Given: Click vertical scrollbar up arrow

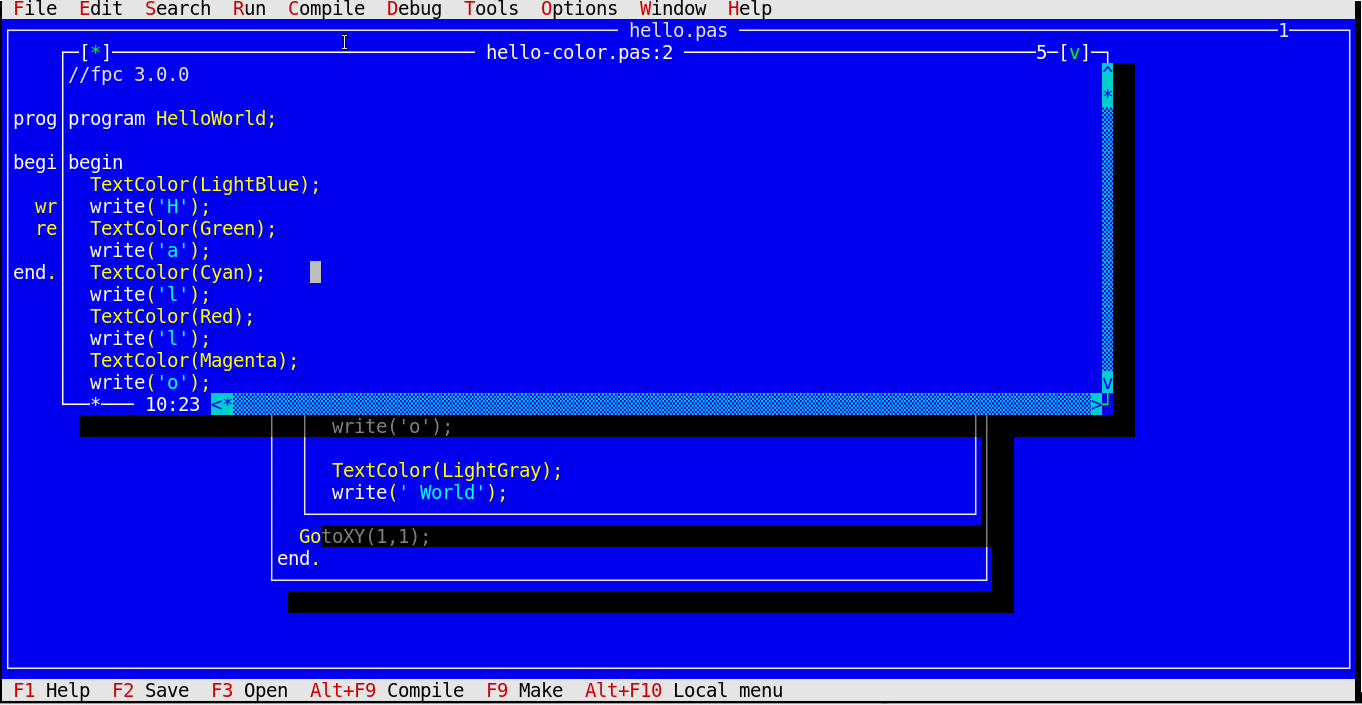Looking at the screenshot, I should tap(1107, 74).
